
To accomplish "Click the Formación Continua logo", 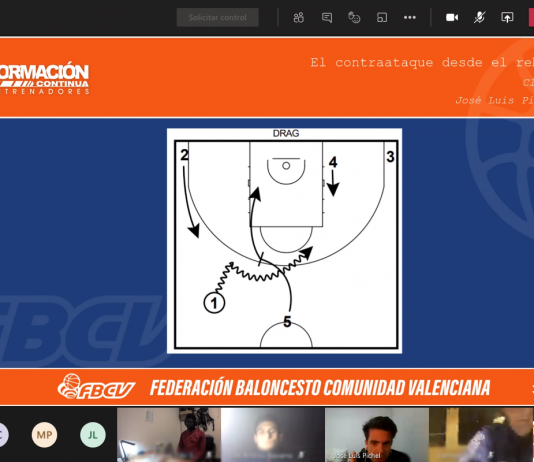I will (44, 78).
